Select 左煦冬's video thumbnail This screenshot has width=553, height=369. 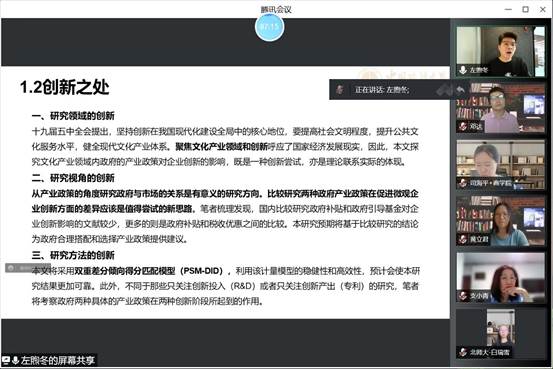coord(500,52)
